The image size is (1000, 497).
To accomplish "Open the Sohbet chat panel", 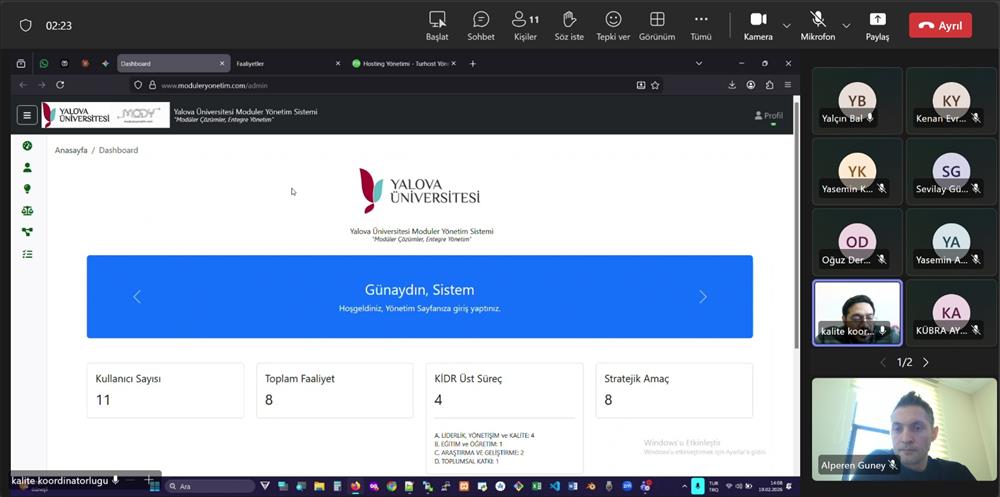I will (x=481, y=24).
